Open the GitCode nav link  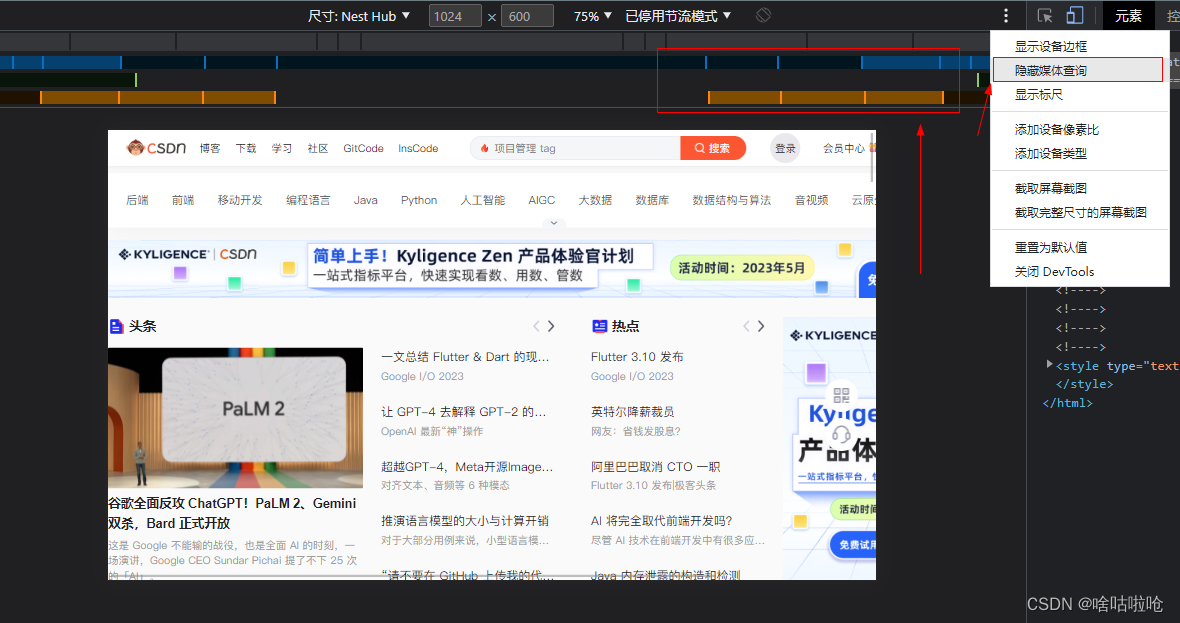tap(363, 148)
